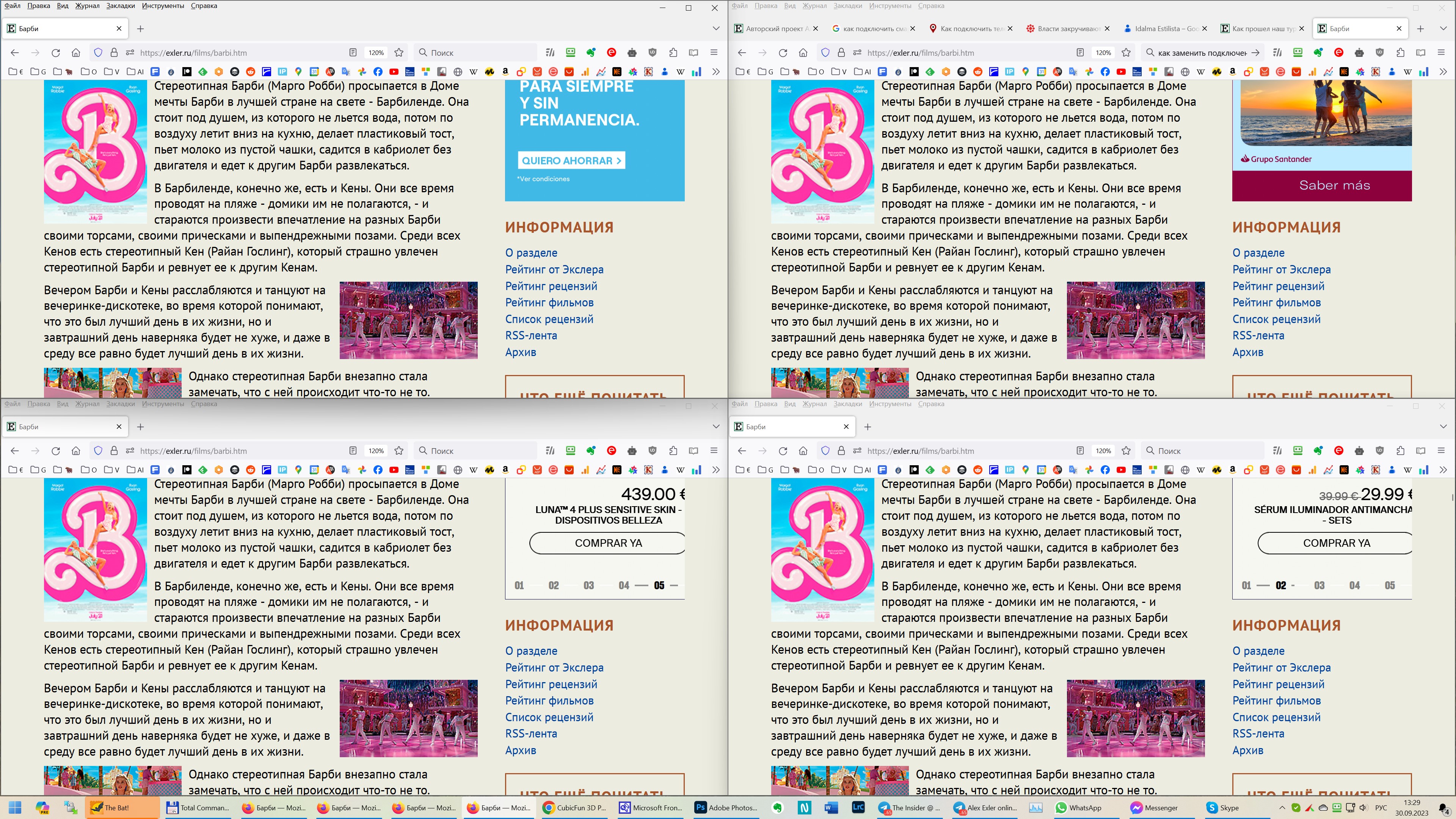Click the search field containing 'как заменить подключен'
1456x819 pixels.
(1198, 53)
